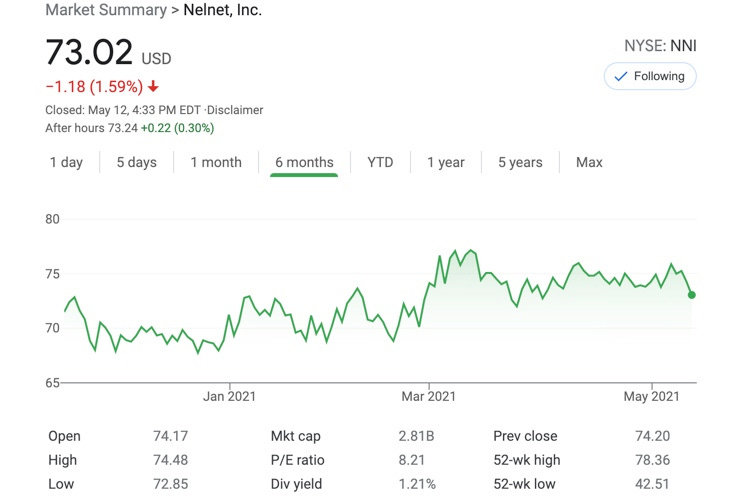Image resolution: width=739 pixels, height=497 pixels.
Task: Switch to the 1 year tab
Action: (446, 163)
